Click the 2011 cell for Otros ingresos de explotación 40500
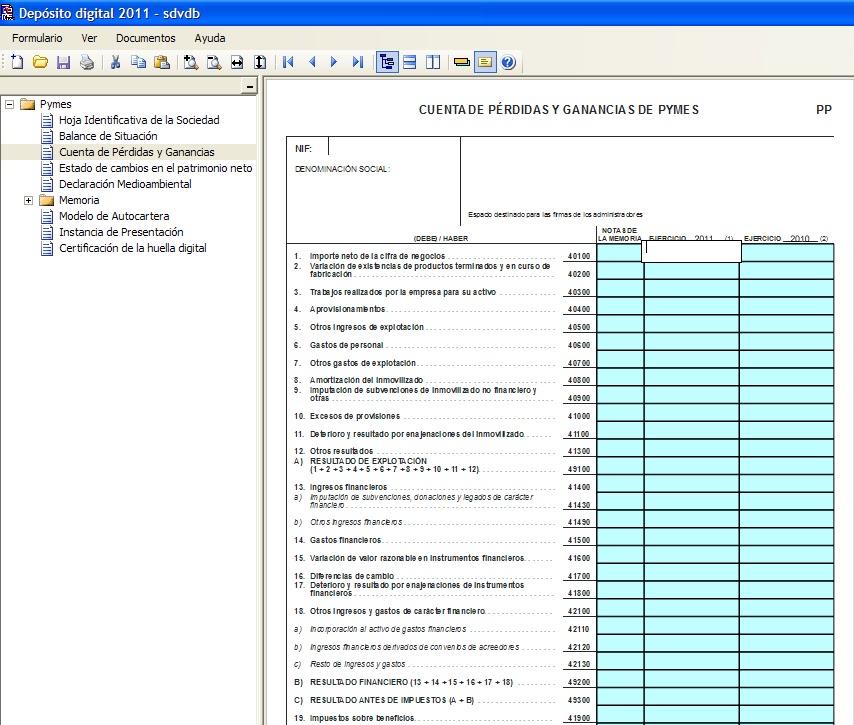 pos(692,324)
